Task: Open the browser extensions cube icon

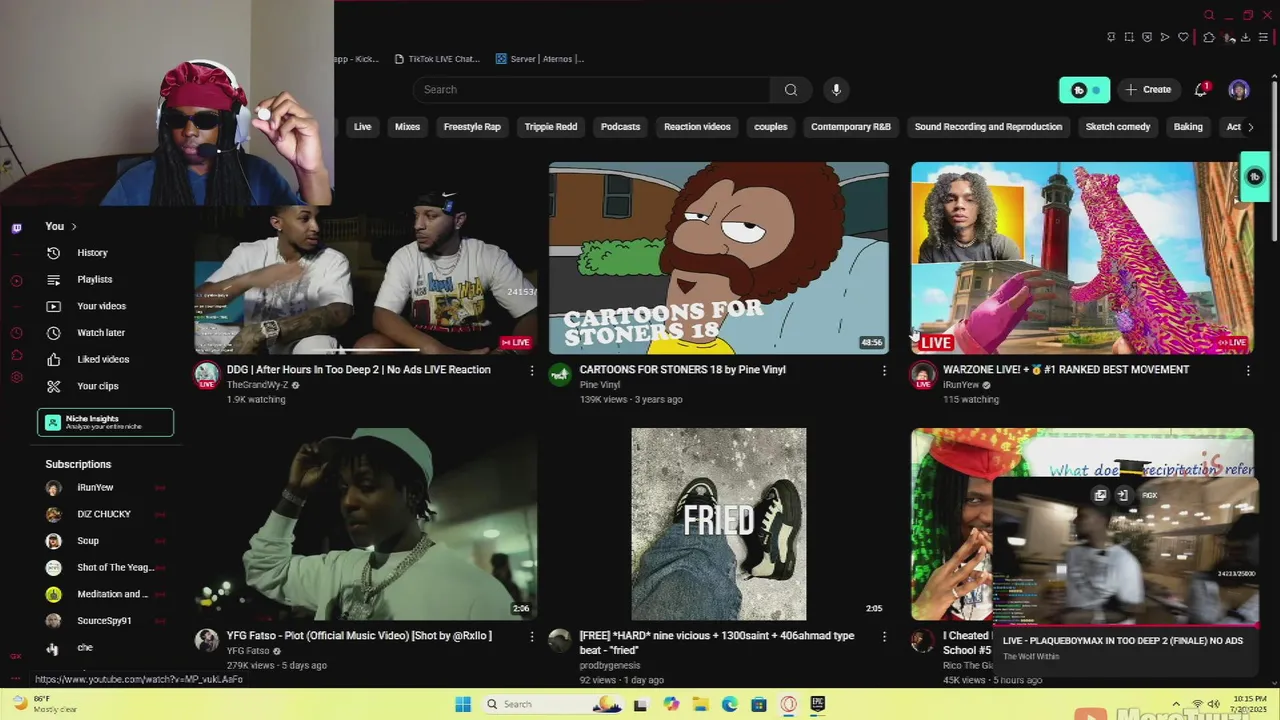Action: coord(1208,37)
